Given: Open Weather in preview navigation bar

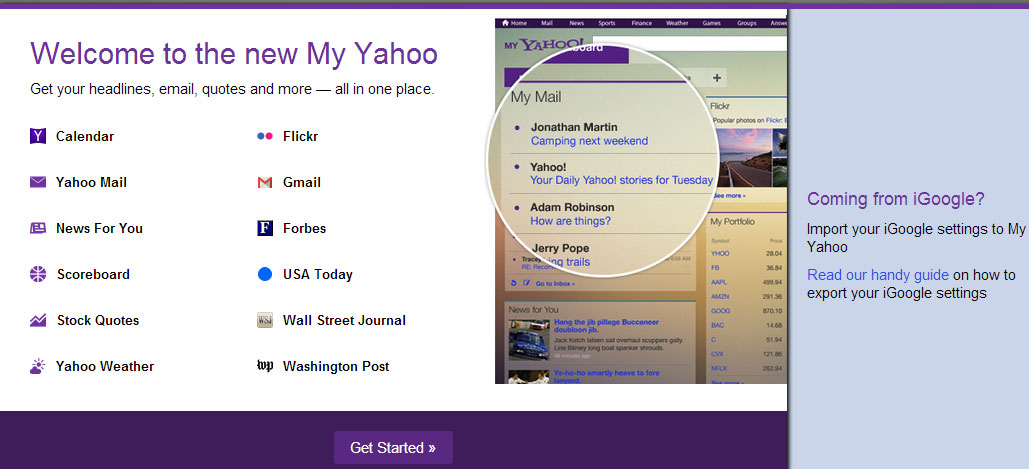Looking at the screenshot, I should tap(677, 23).
